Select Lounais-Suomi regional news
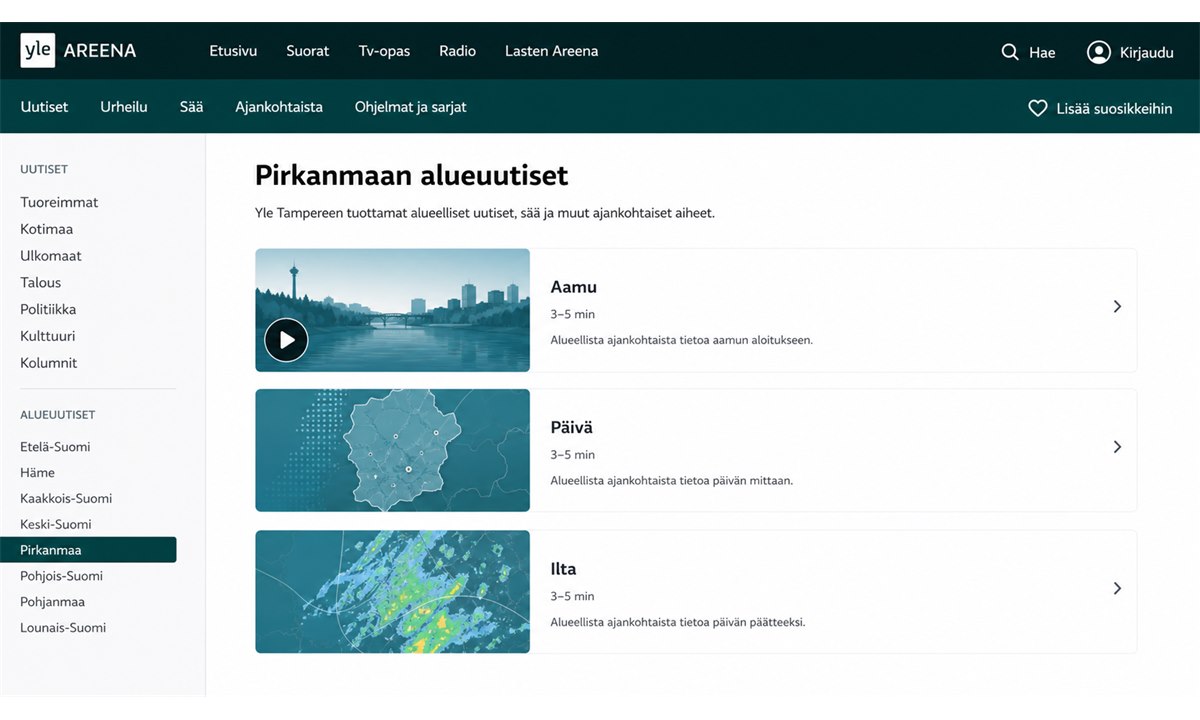Screen dimensions: 1200x720 [x=63, y=628]
